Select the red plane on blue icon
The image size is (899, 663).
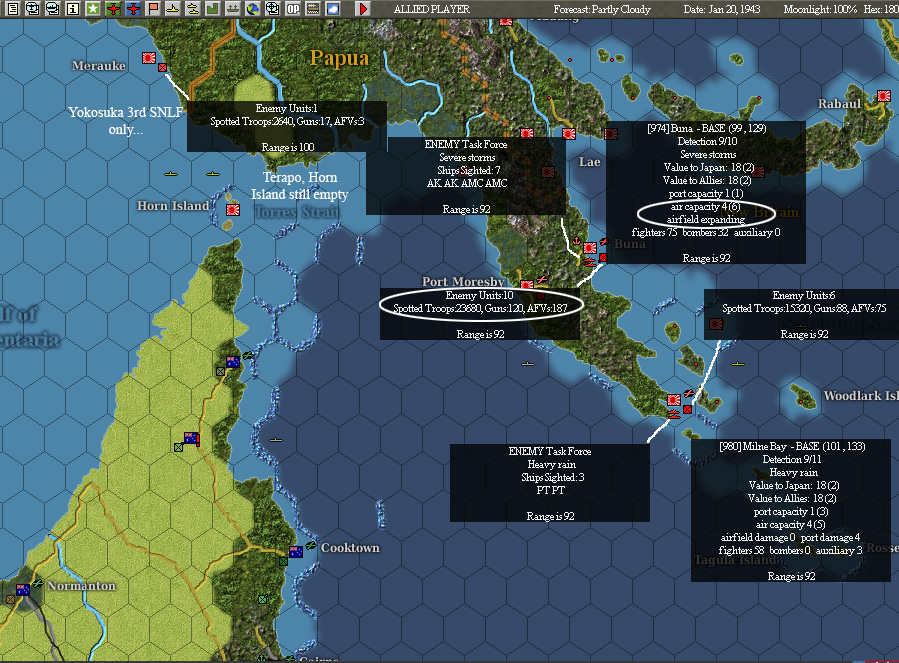point(133,9)
